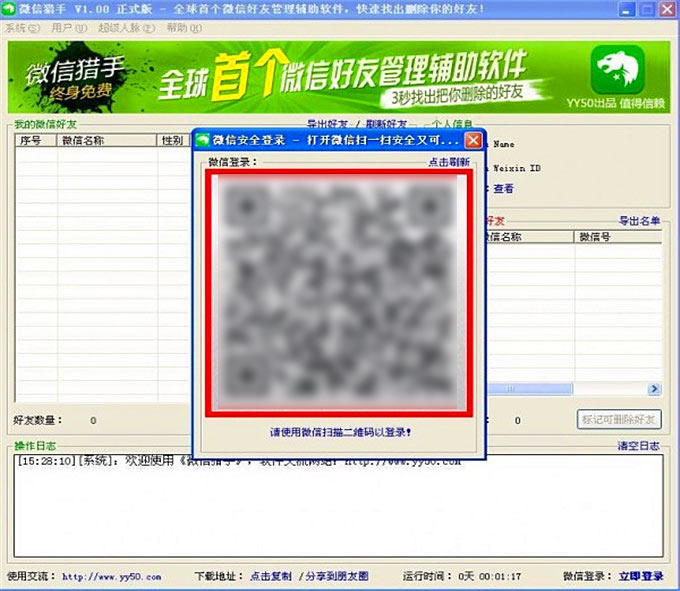Open the 系统(S) menu
680x591 pixels.
pos(23,28)
